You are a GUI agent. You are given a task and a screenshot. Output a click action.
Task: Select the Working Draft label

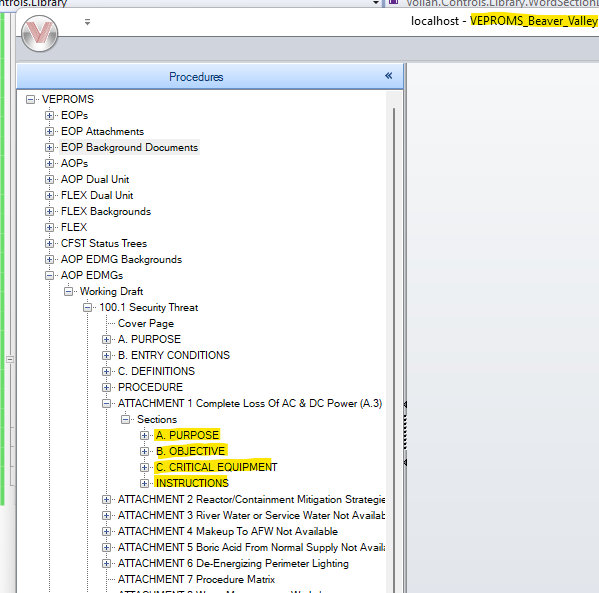pos(111,292)
